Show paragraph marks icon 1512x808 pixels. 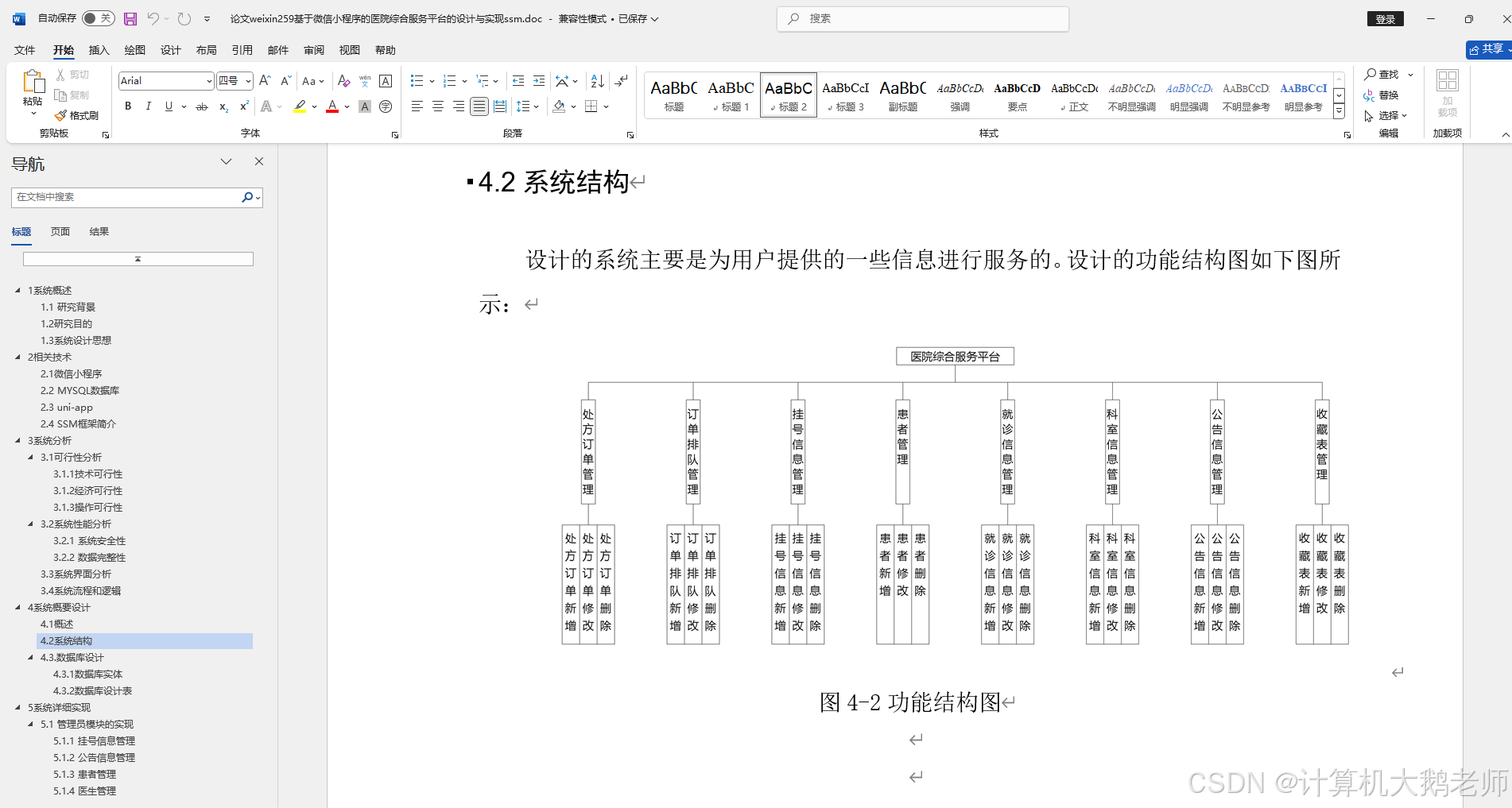tap(622, 80)
